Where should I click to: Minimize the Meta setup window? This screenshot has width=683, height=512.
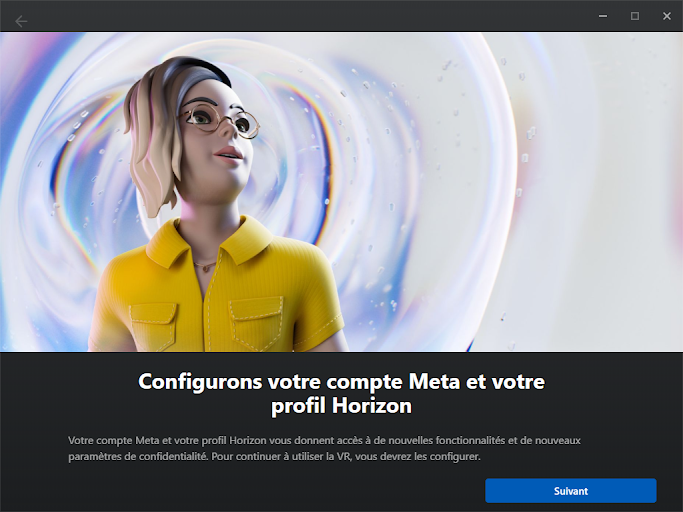[603, 16]
